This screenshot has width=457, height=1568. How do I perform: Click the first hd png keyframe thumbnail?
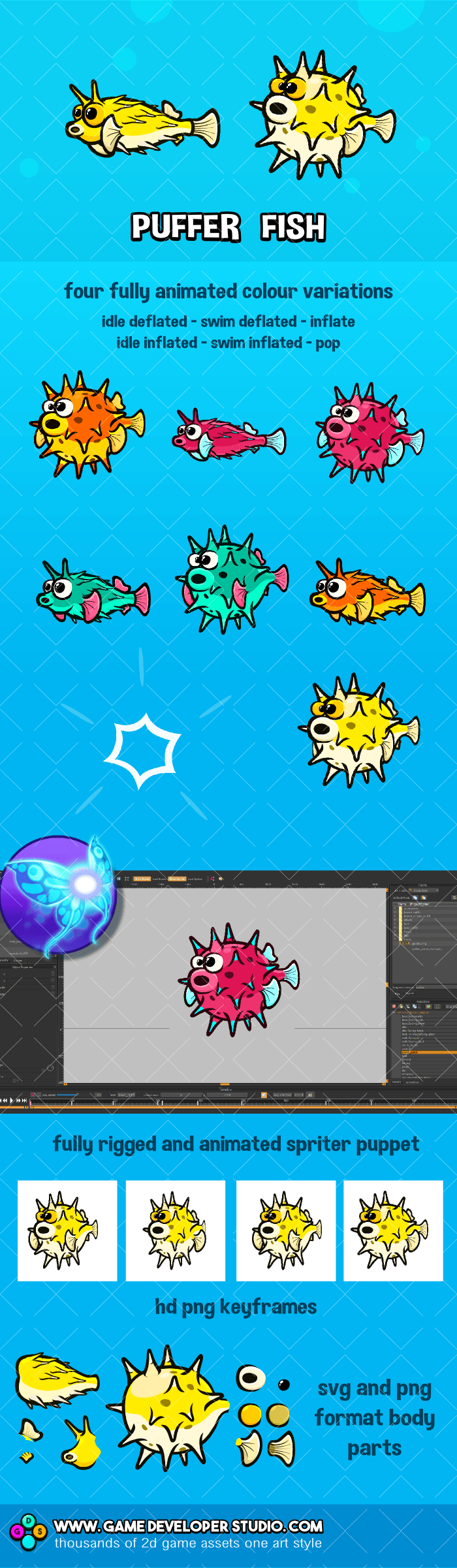(67, 1231)
